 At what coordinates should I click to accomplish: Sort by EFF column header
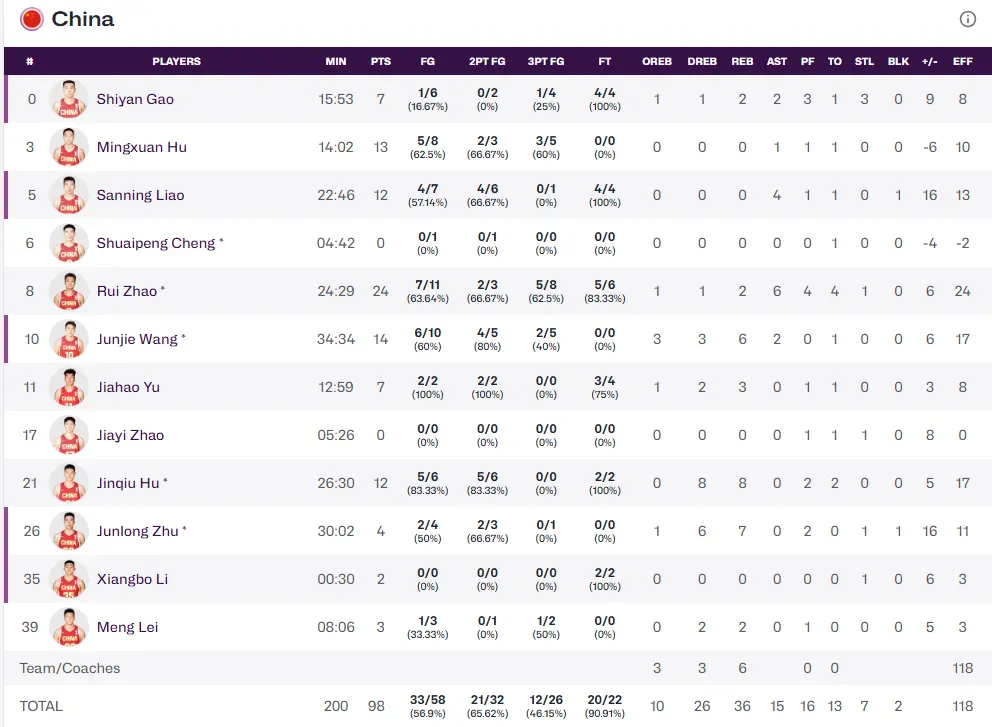coord(962,61)
